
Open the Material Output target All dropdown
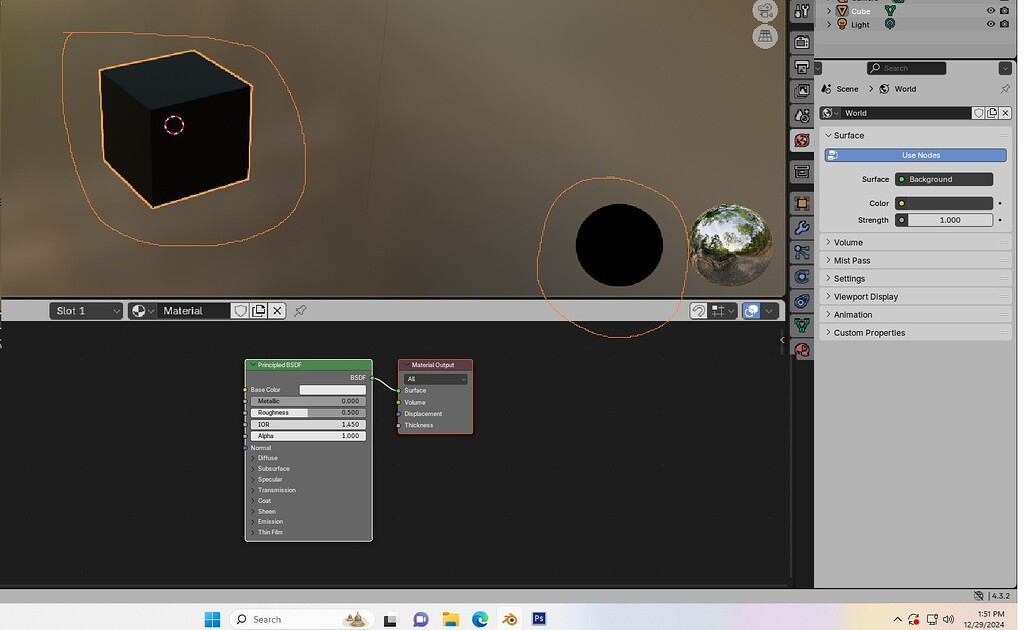pos(436,379)
